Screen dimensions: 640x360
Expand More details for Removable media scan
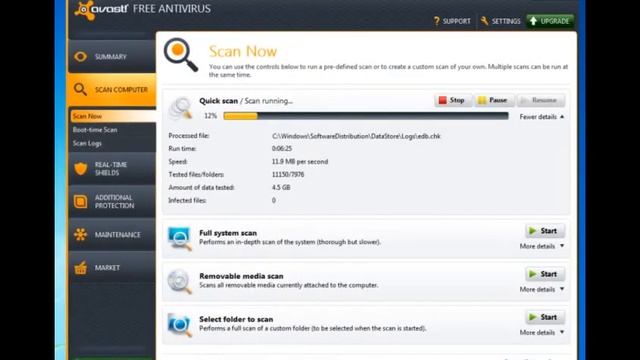542,289
